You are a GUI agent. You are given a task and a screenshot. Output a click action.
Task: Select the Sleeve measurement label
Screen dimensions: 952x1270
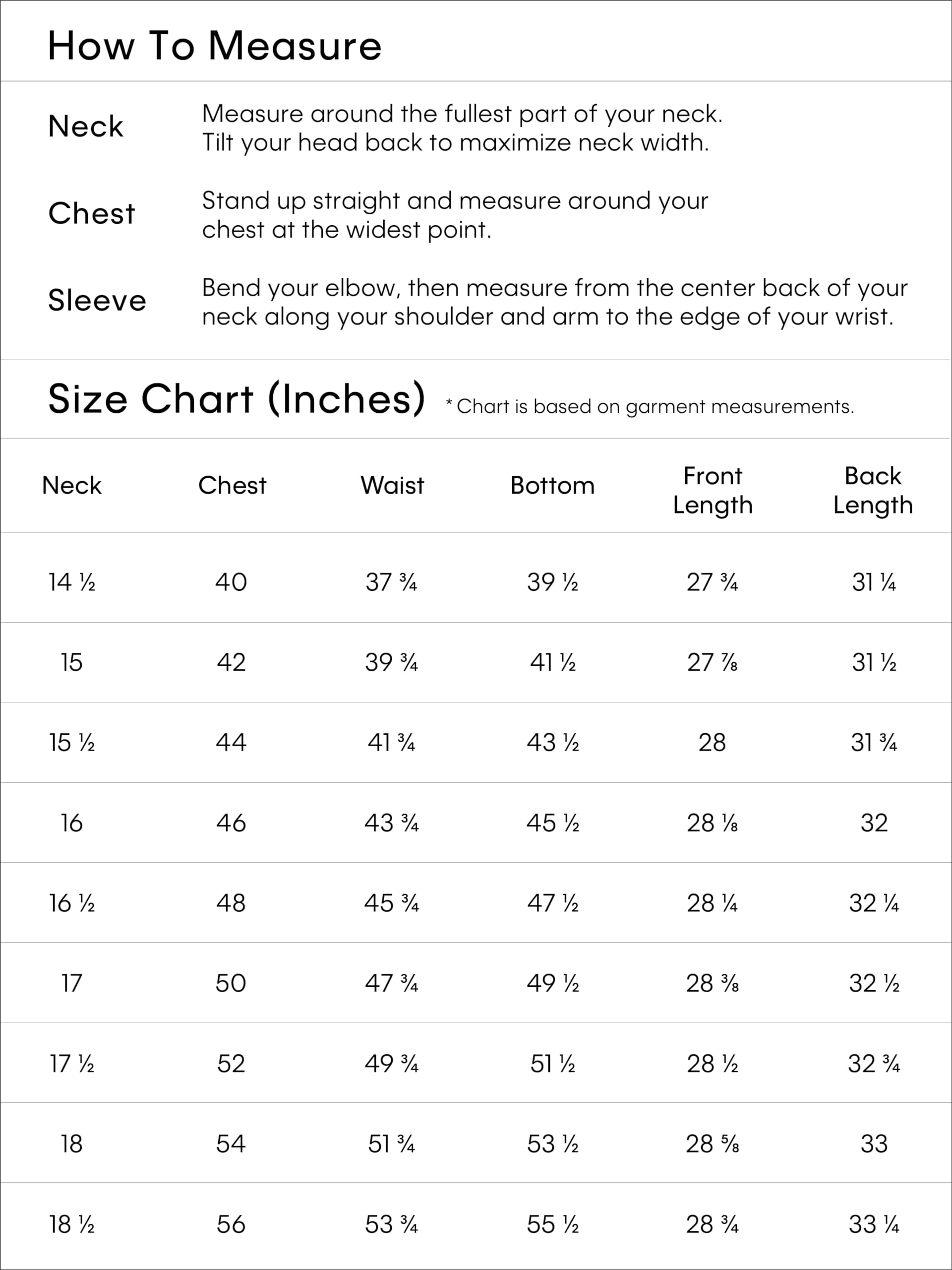pyautogui.click(x=97, y=300)
